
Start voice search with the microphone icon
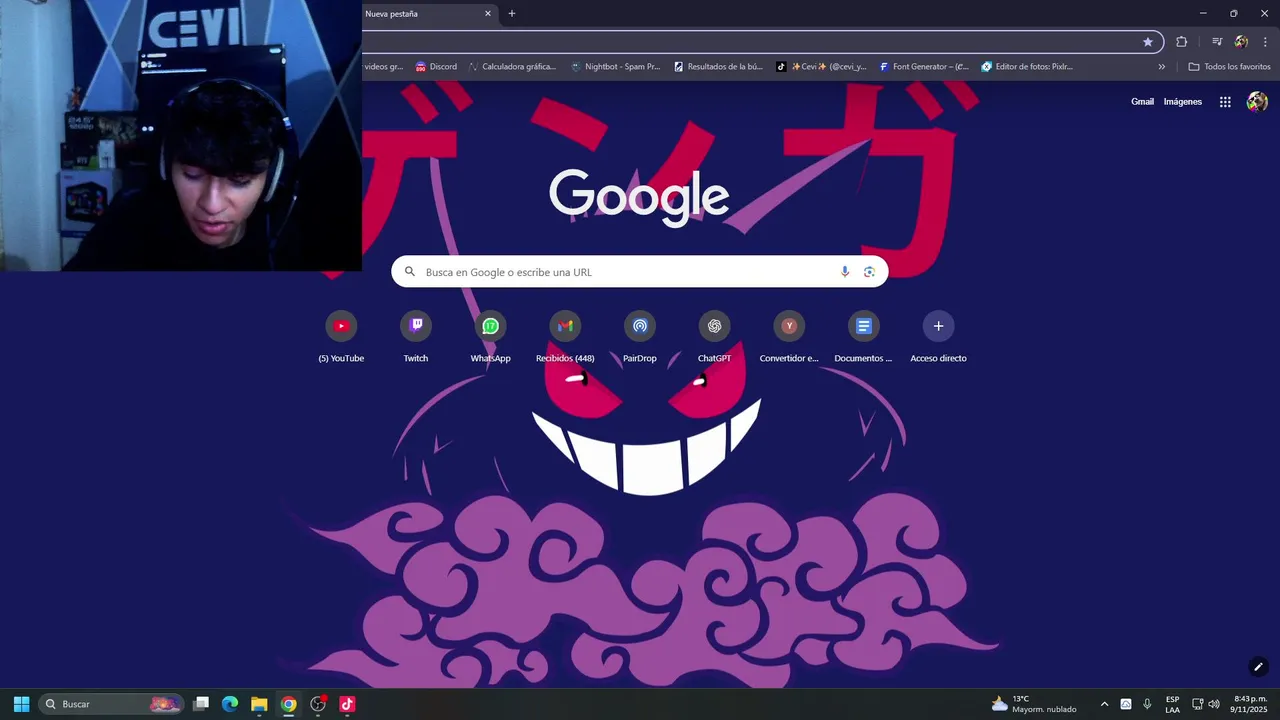pos(845,272)
